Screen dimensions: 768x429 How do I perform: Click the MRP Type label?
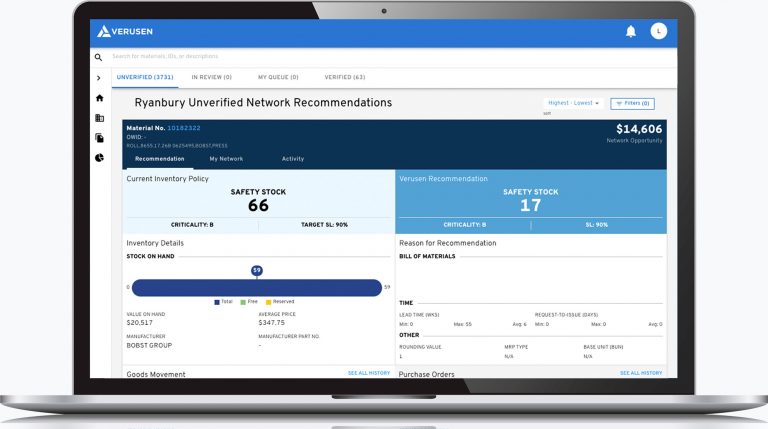coord(516,347)
